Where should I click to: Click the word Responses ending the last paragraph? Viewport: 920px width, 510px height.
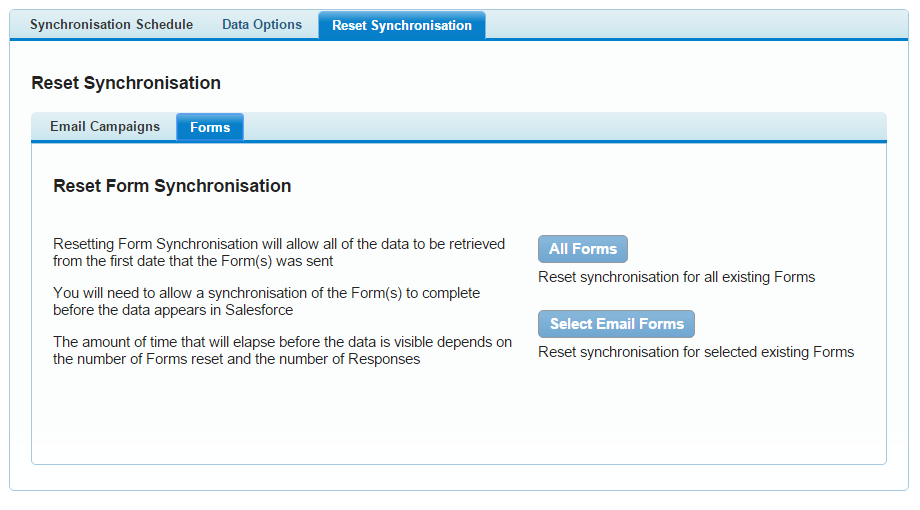(384, 359)
